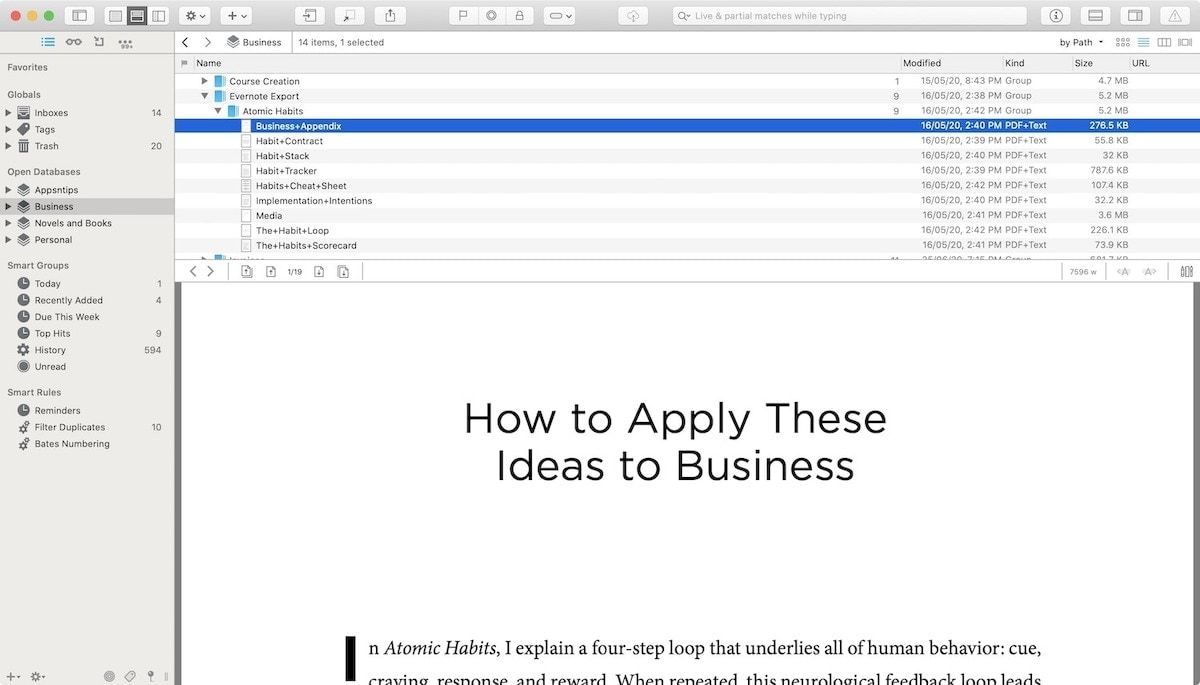
Task: Click the cloud sync icon
Action: [633, 16]
